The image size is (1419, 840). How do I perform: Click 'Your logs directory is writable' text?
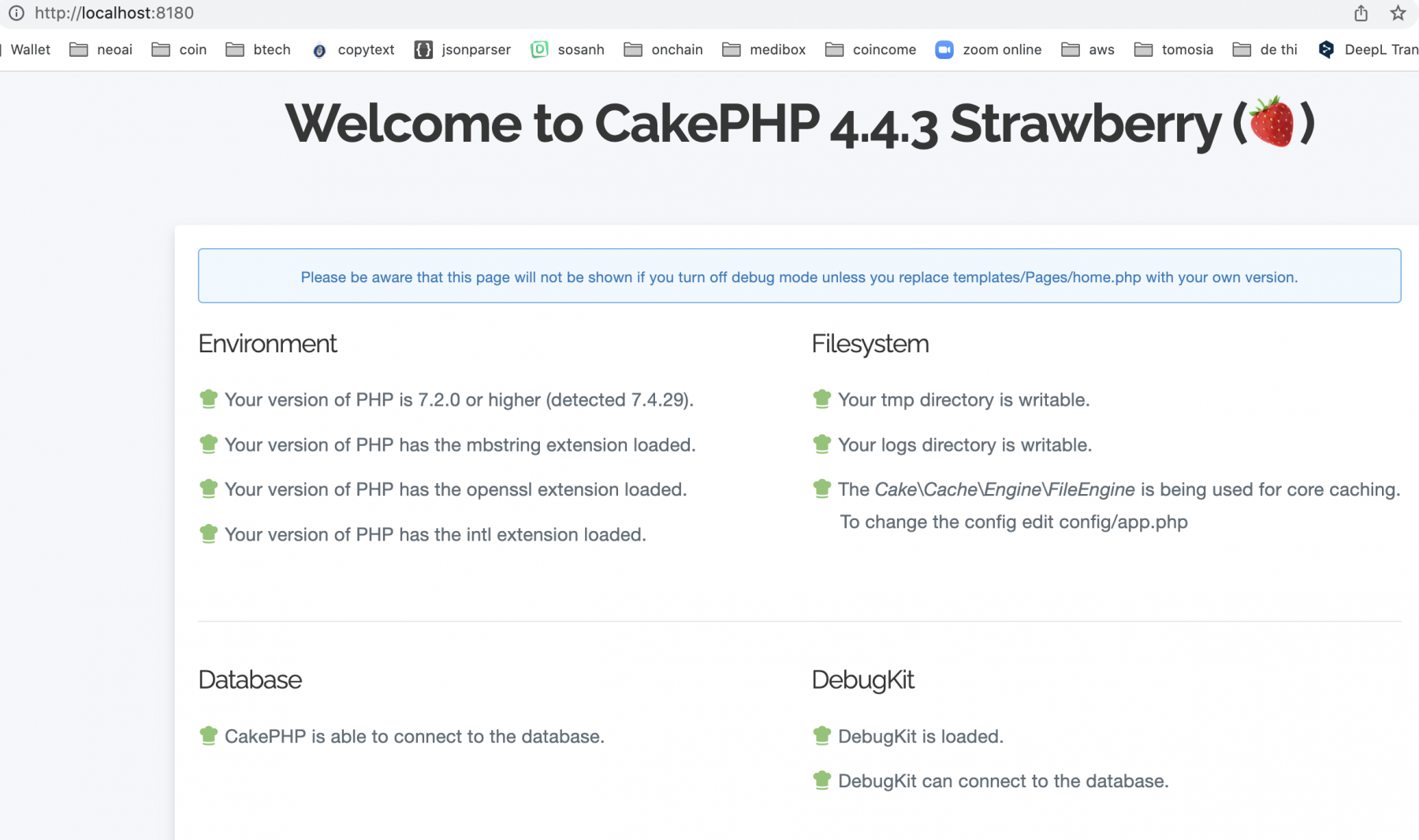[965, 444]
